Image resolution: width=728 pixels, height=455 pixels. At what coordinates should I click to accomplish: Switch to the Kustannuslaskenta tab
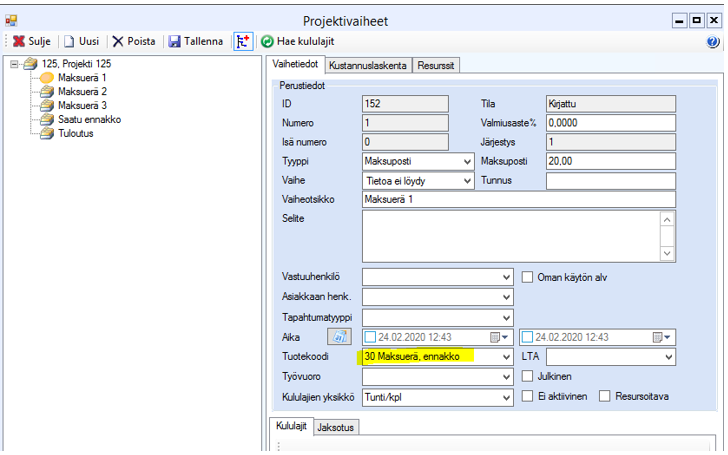pyautogui.click(x=367, y=64)
